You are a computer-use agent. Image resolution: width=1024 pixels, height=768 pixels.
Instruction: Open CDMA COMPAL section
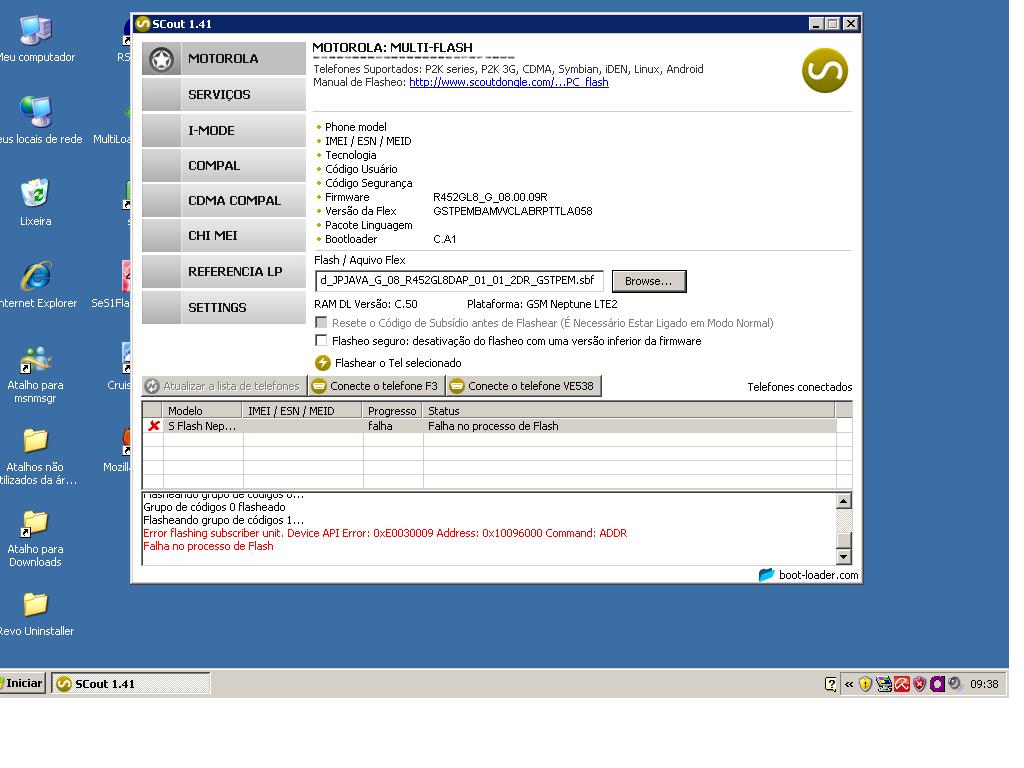(223, 201)
